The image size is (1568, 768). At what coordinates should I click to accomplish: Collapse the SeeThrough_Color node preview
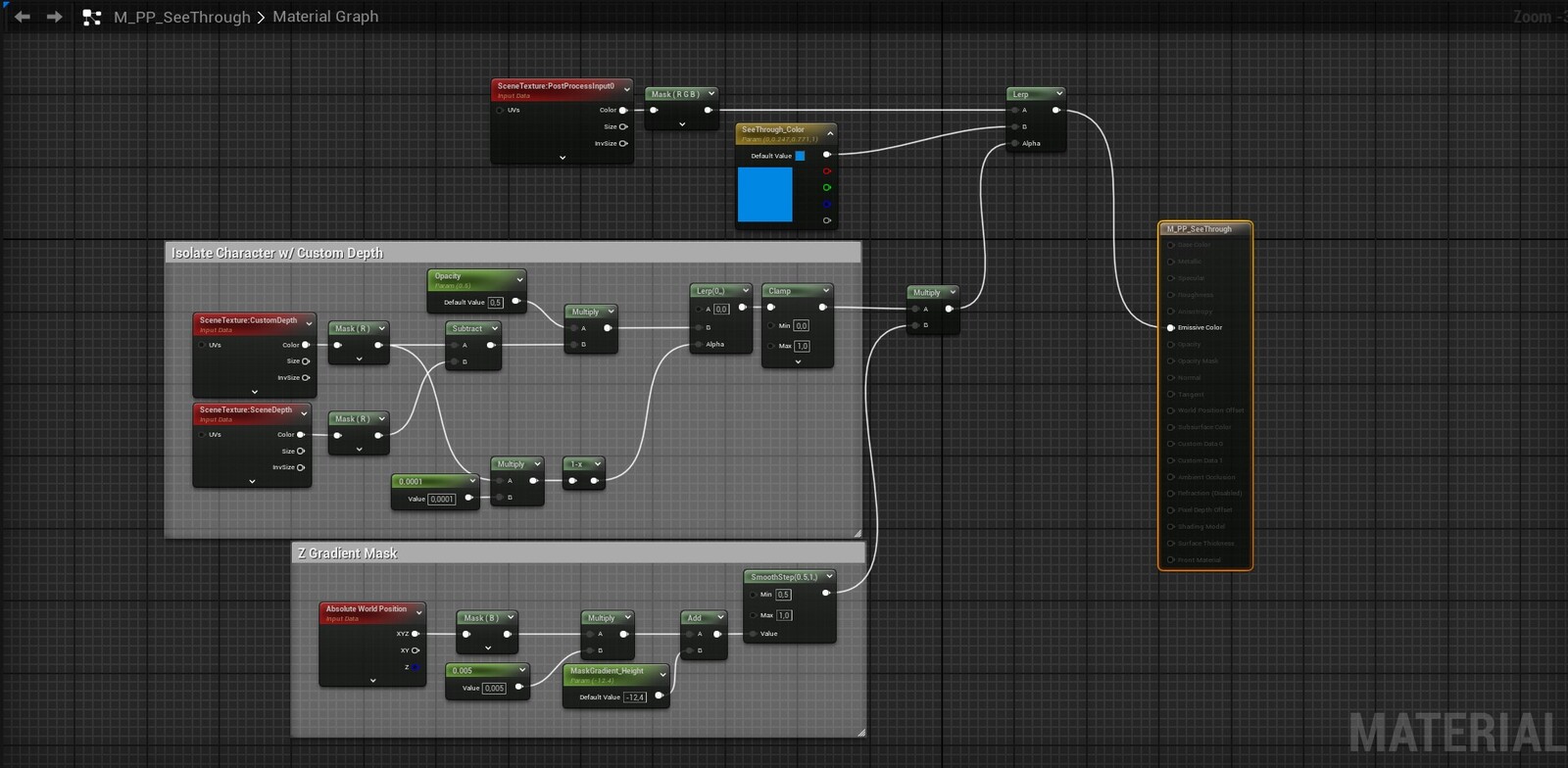coord(830,133)
